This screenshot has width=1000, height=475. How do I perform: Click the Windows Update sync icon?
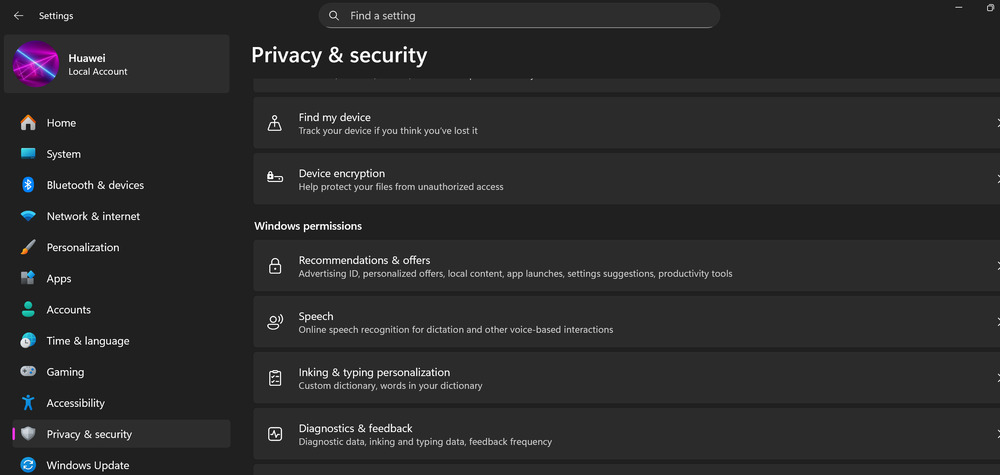tap(28, 465)
